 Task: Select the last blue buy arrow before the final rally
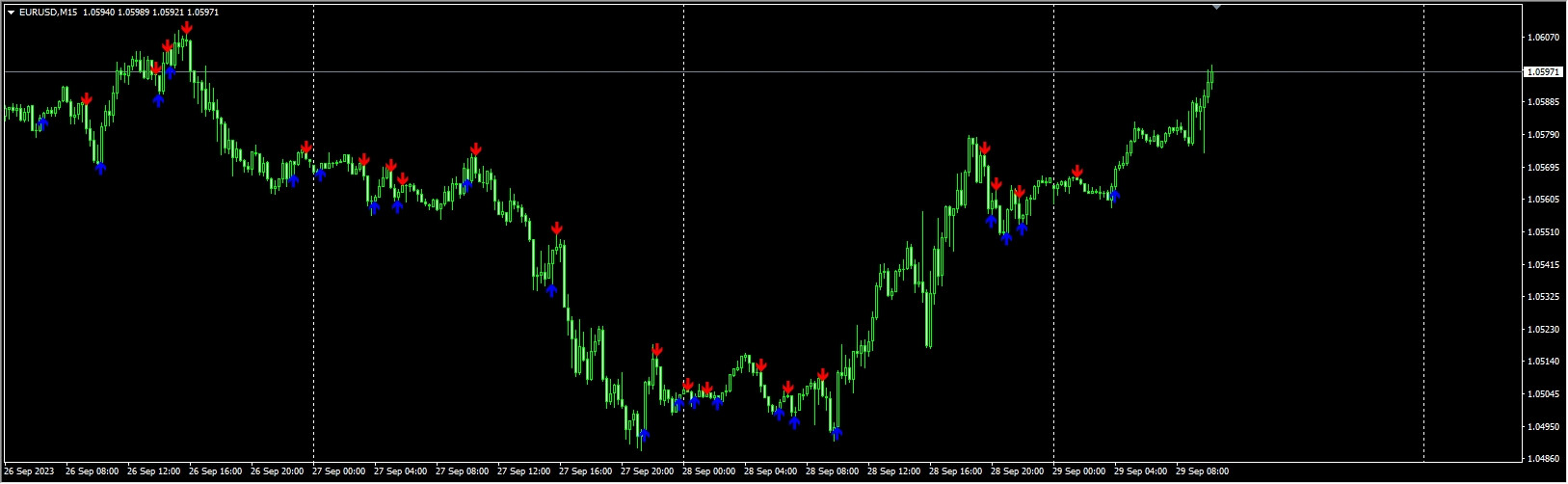(x=1114, y=196)
